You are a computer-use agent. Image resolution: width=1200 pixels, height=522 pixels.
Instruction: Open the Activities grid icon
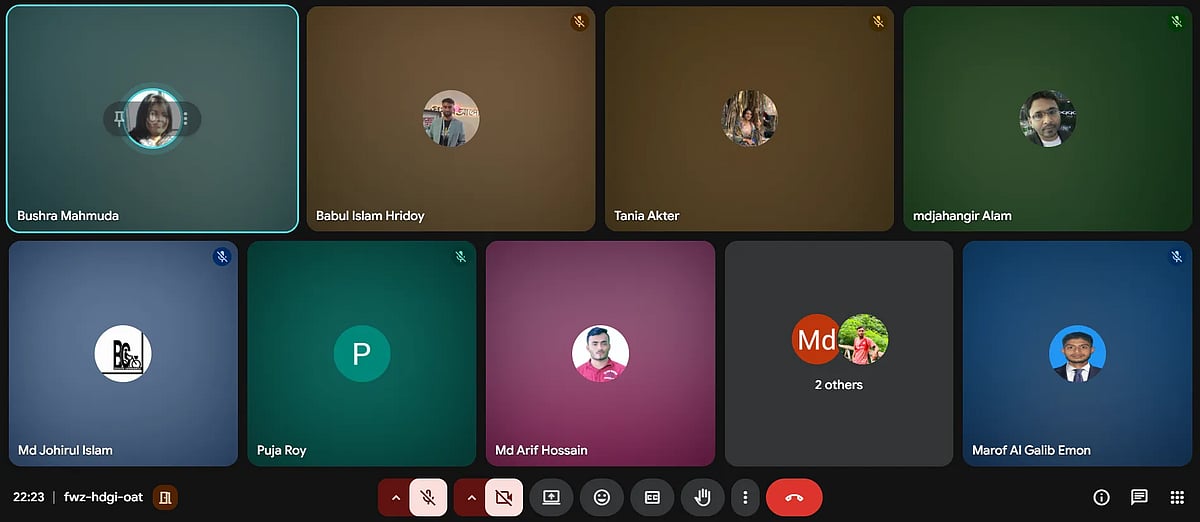pos(1176,497)
